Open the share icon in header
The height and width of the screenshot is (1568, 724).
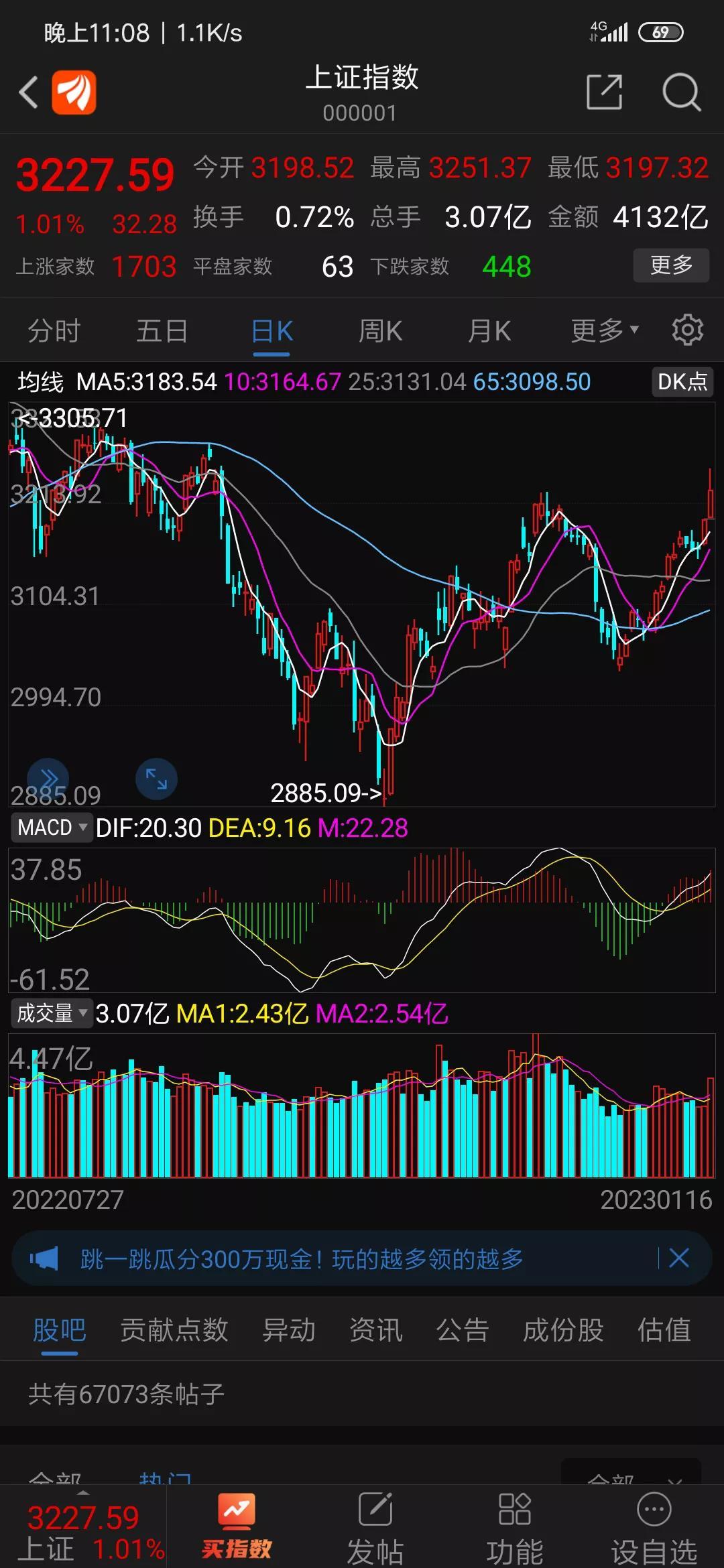coord(604,92)
